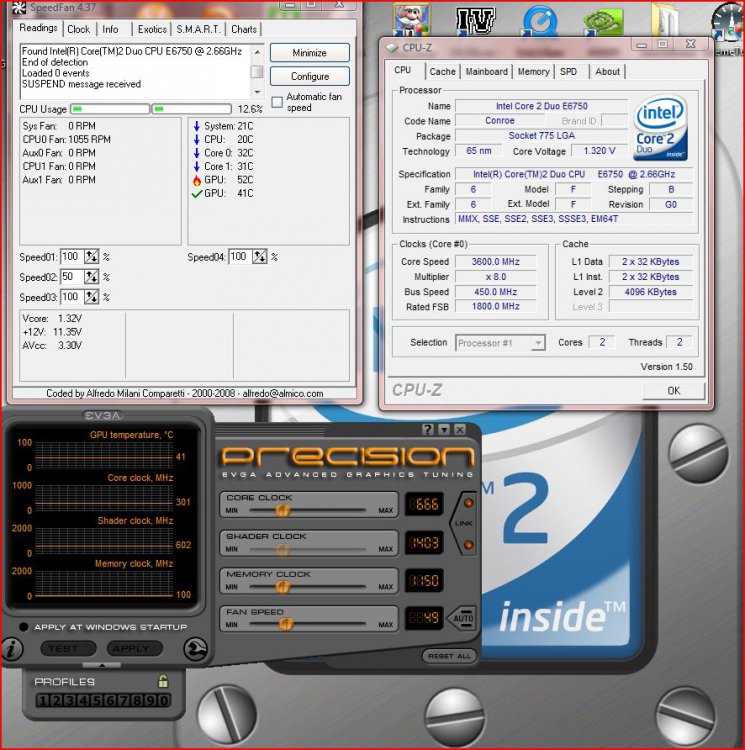Click the SpeedFan log scroll-down arrow

tap(257, 92)
